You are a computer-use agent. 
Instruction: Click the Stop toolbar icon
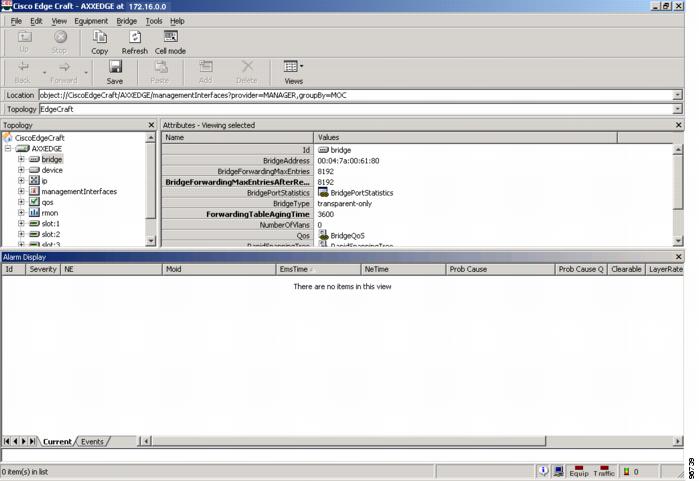60,37
